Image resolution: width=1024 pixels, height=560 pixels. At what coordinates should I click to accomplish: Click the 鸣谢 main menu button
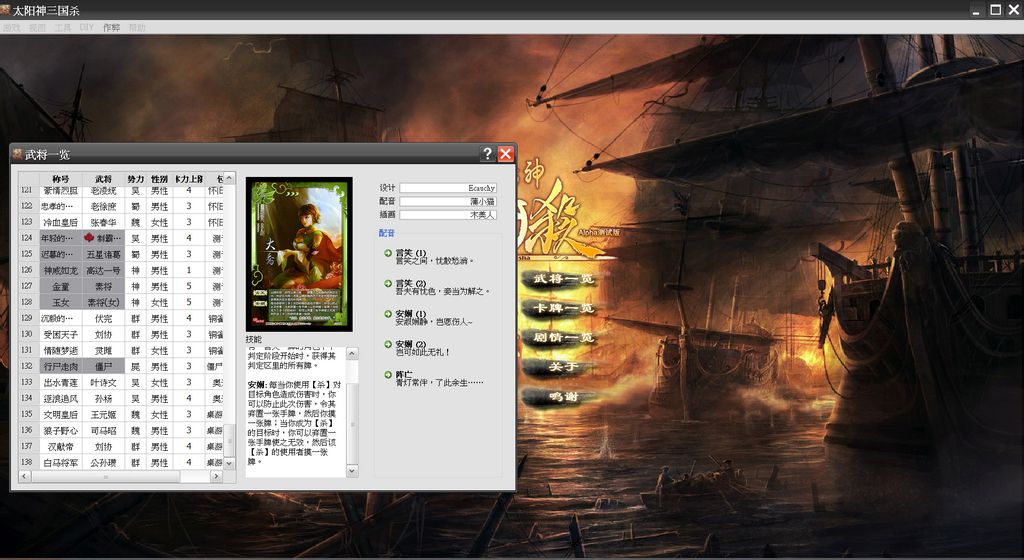coord(563,397)
